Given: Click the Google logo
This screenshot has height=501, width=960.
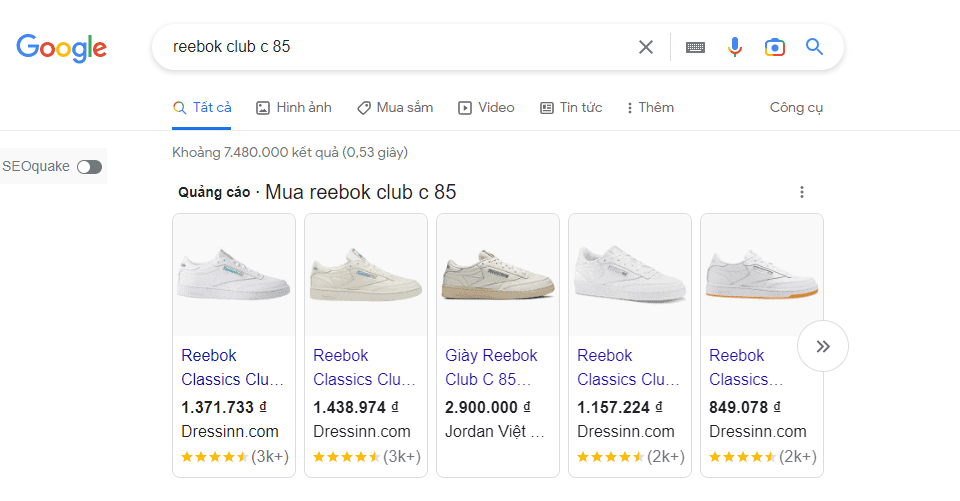Looking at the screenshot, I should click(61, 48).
